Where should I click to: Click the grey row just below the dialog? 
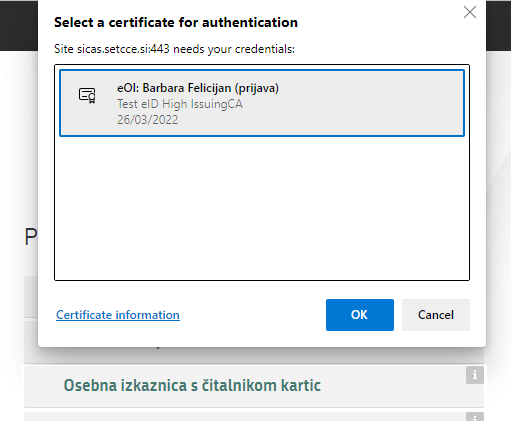pos(254,355)
